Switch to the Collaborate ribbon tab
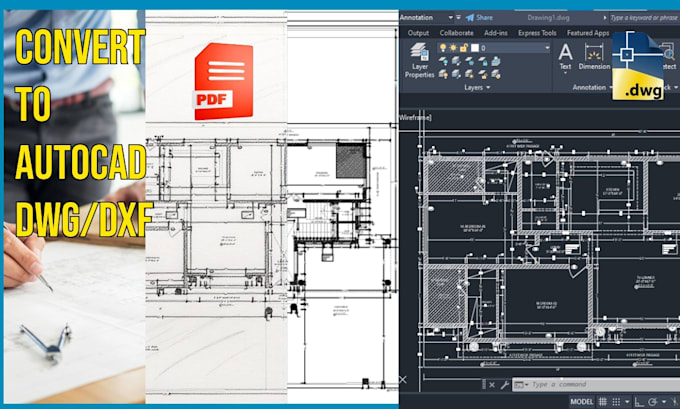This screenshot has width=680, height=409. pos(456,33)
